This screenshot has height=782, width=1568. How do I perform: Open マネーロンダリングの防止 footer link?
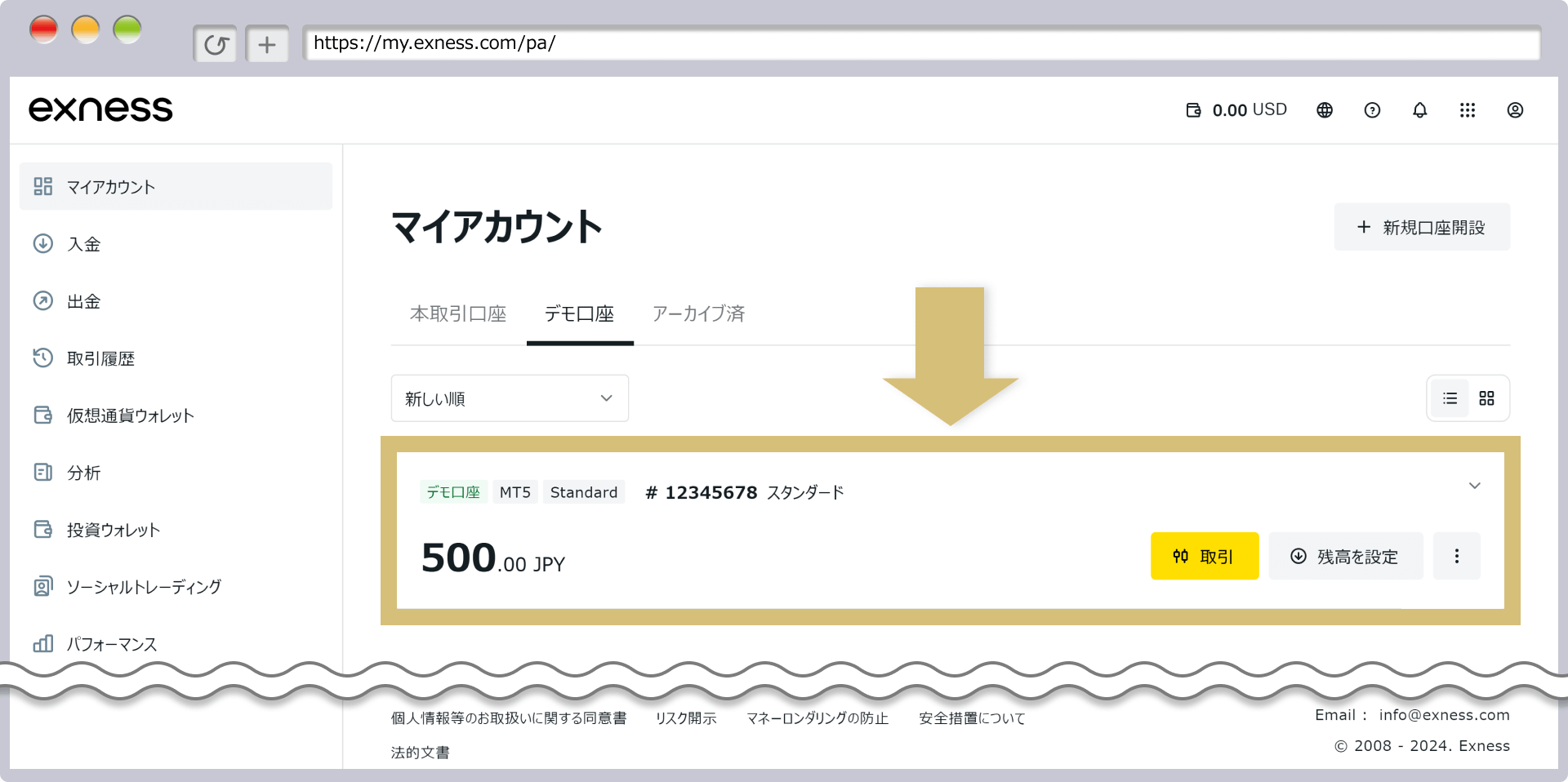click(817, 718)
